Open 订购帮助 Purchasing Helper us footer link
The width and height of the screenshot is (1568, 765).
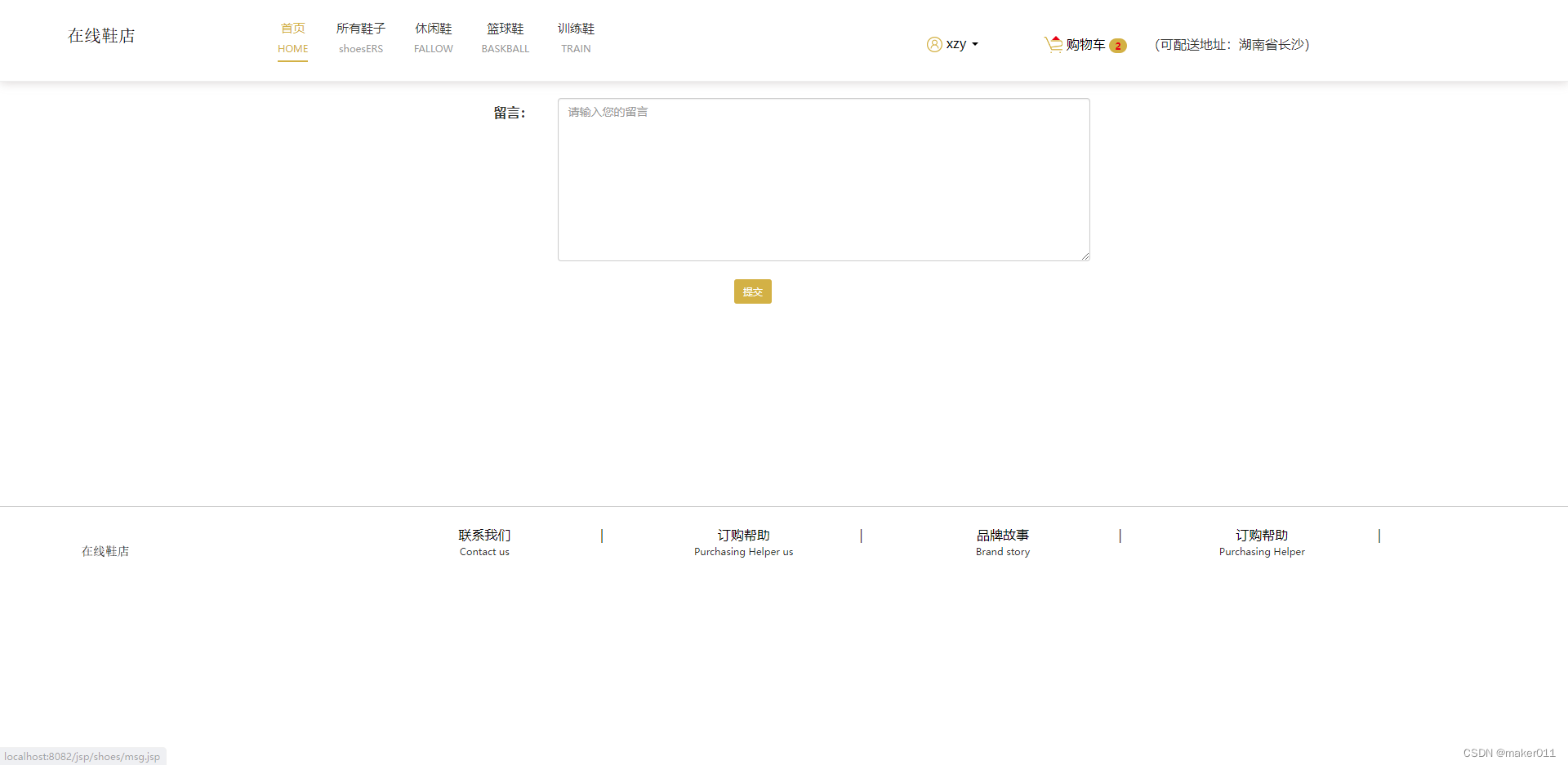743,543
